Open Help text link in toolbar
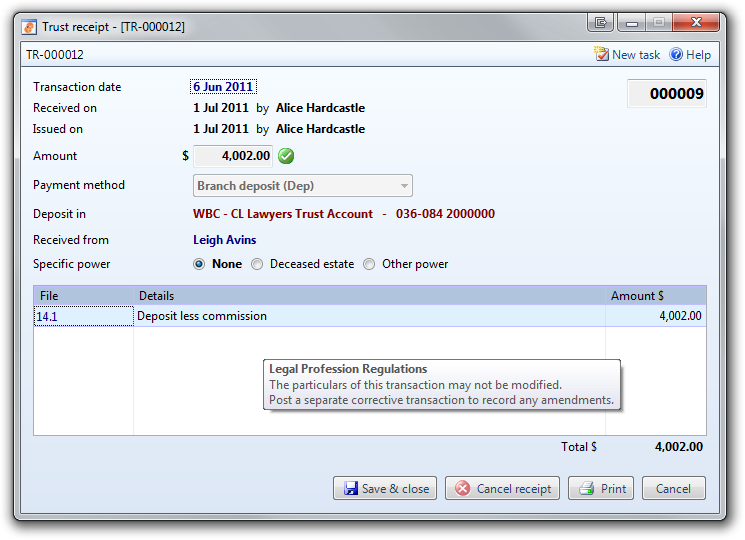745x540 pixels. pyautogui.click(x=698, y=55)
